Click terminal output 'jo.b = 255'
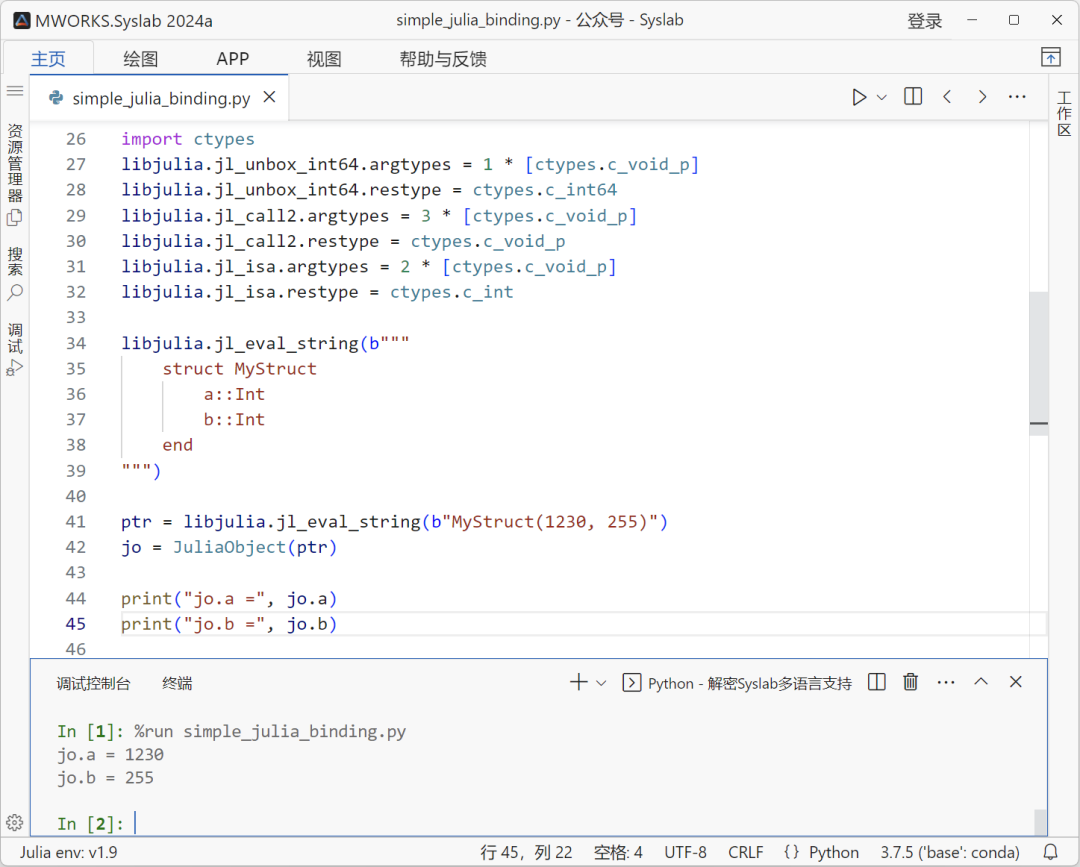The height and width of the screenshot is (867, 1080). (x=105, y=778)
